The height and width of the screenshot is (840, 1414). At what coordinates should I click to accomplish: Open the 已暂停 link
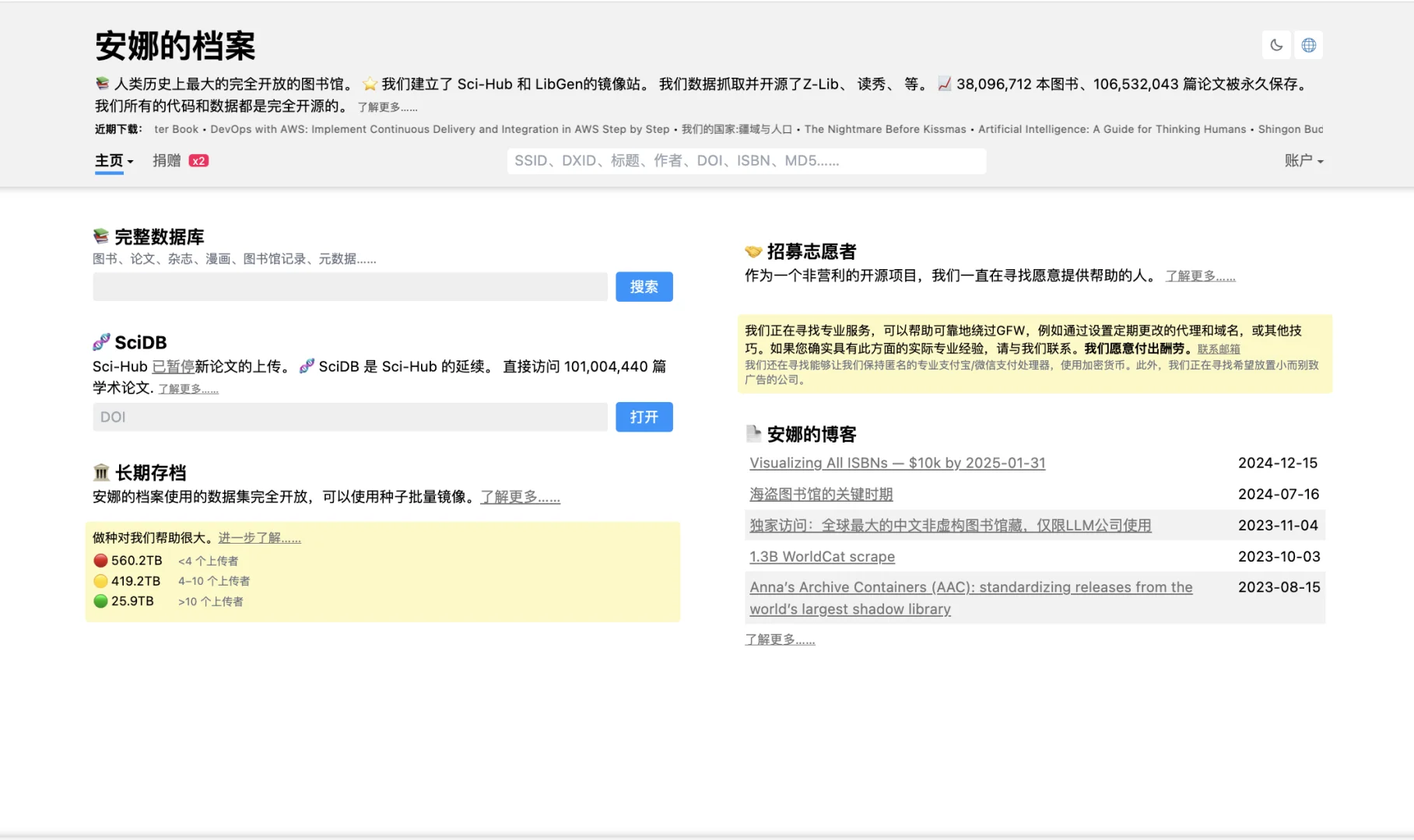click(173, 366)
